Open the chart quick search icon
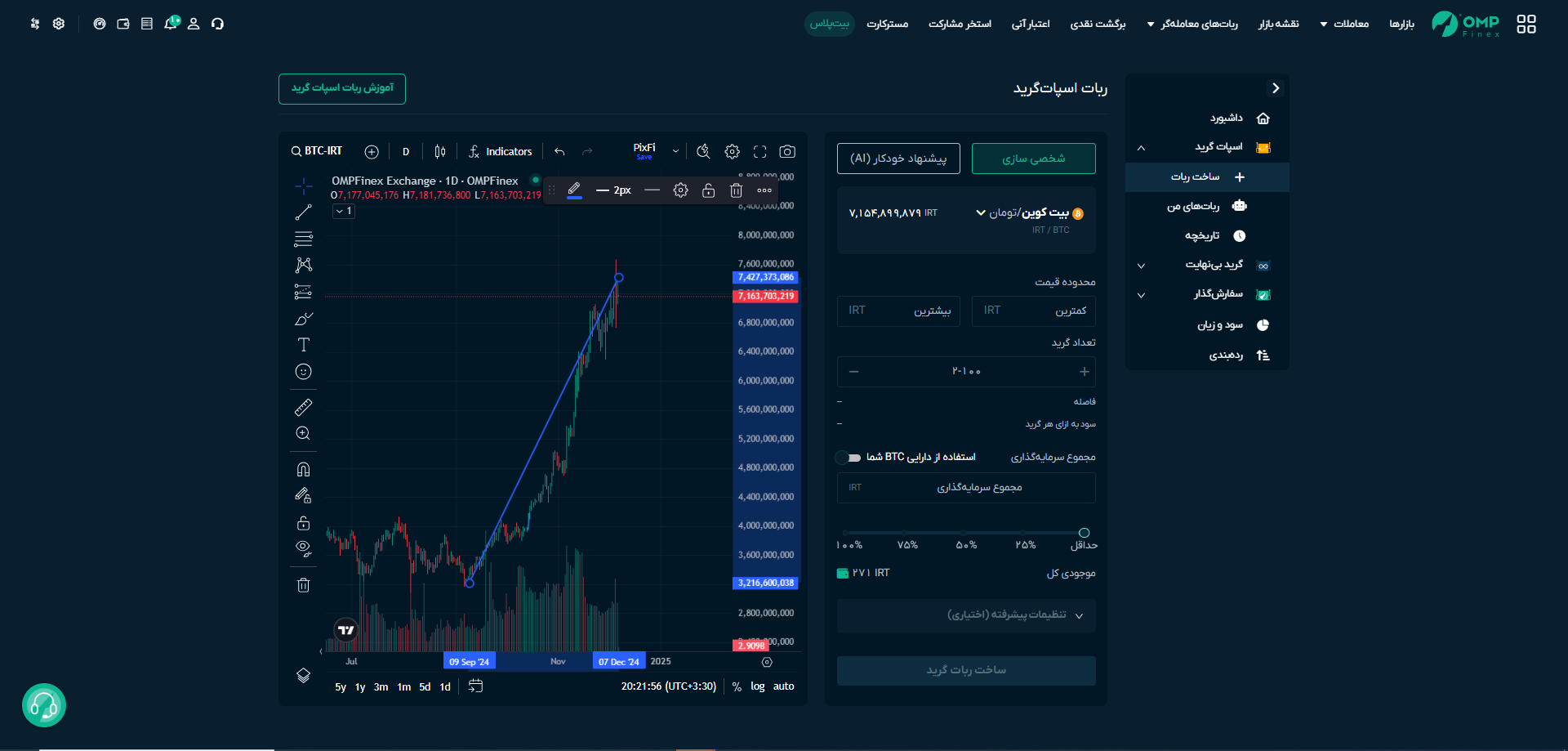The height and width of the screenshot is (751, 1568). (703, 151)
